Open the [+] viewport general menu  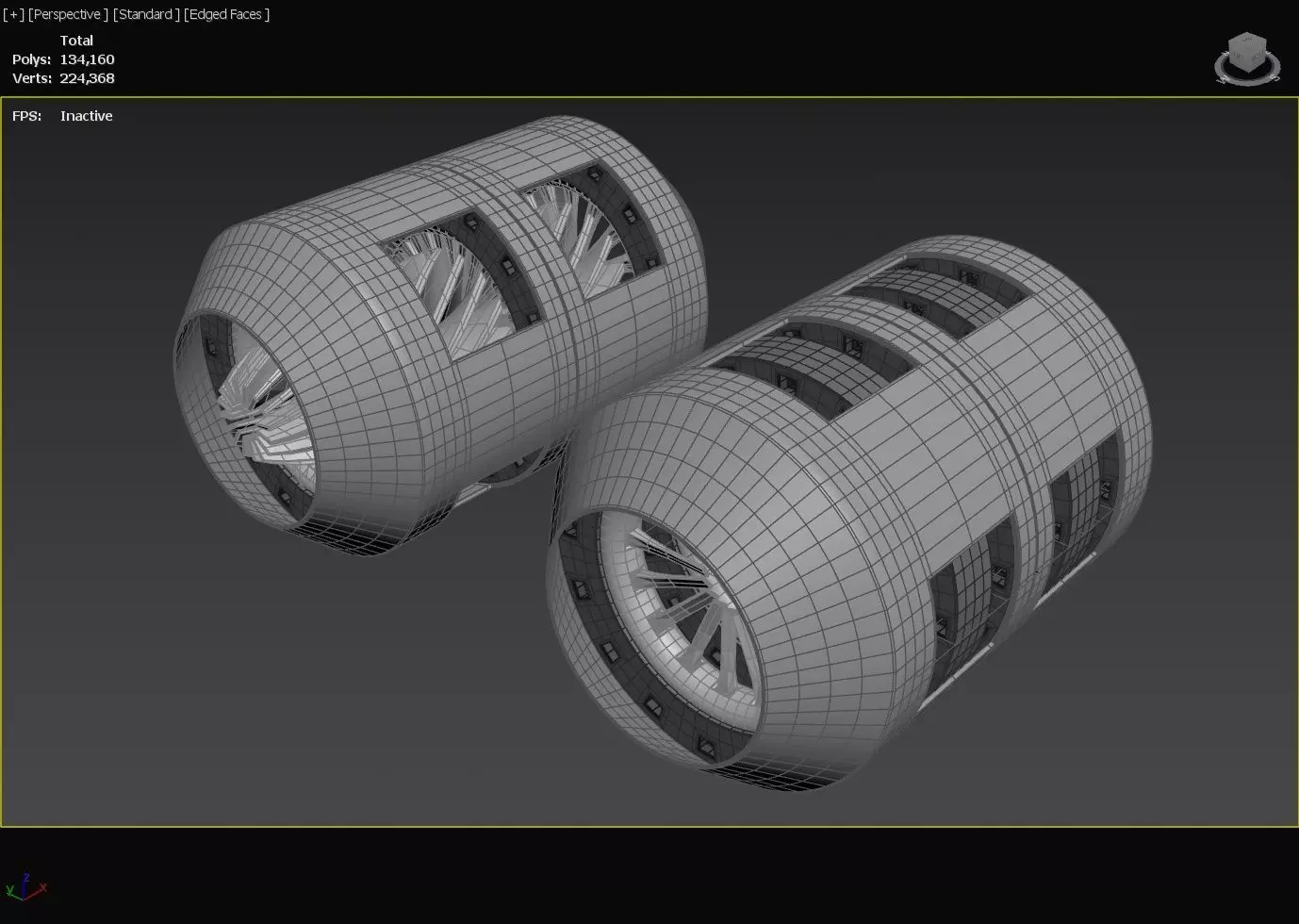tap(13, 14)
